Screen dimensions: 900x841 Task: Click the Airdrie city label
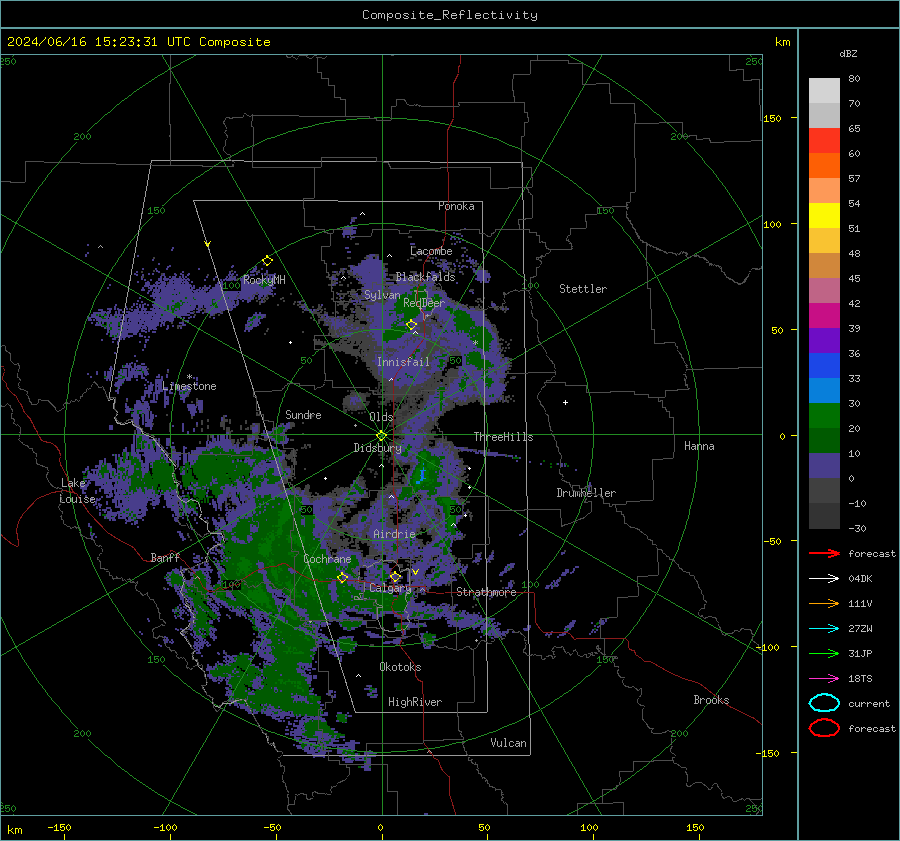tap(394, 534)
